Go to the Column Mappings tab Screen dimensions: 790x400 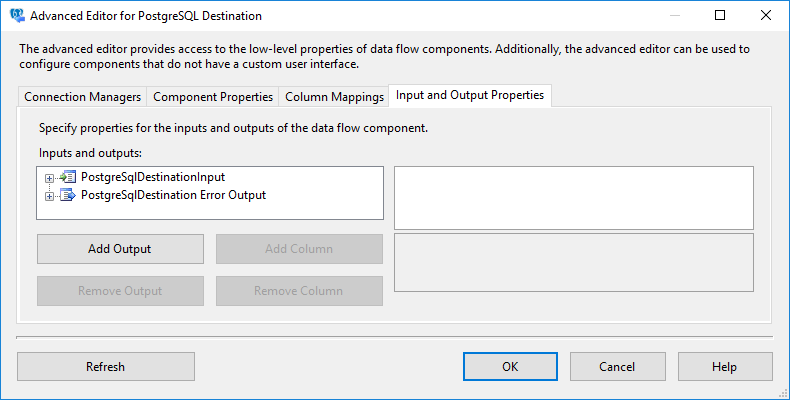(x=334, y=97)
